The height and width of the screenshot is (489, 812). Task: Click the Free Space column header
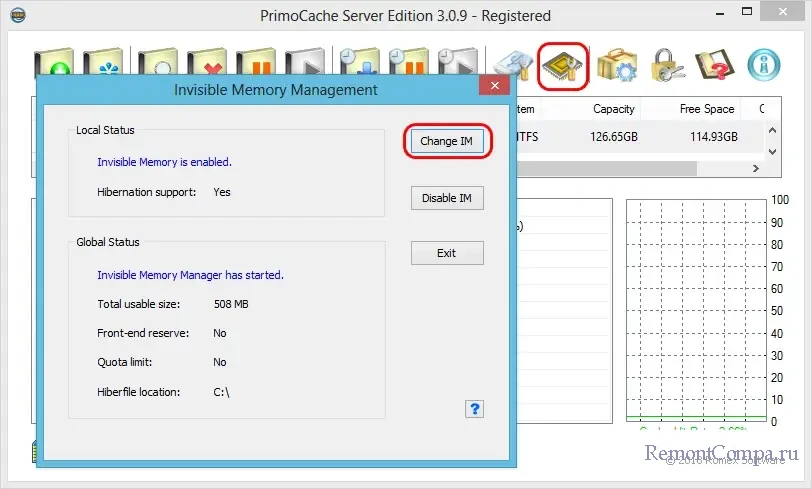706,109
